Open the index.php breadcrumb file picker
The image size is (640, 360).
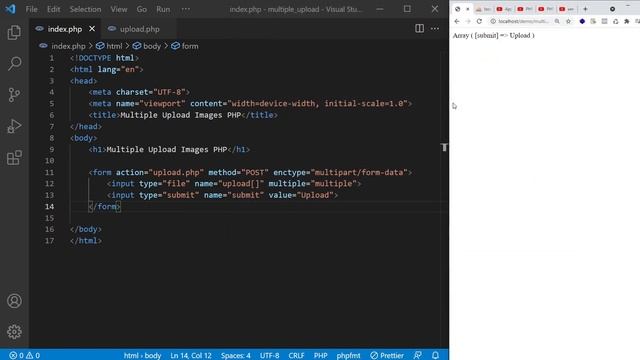coord(62,46)
